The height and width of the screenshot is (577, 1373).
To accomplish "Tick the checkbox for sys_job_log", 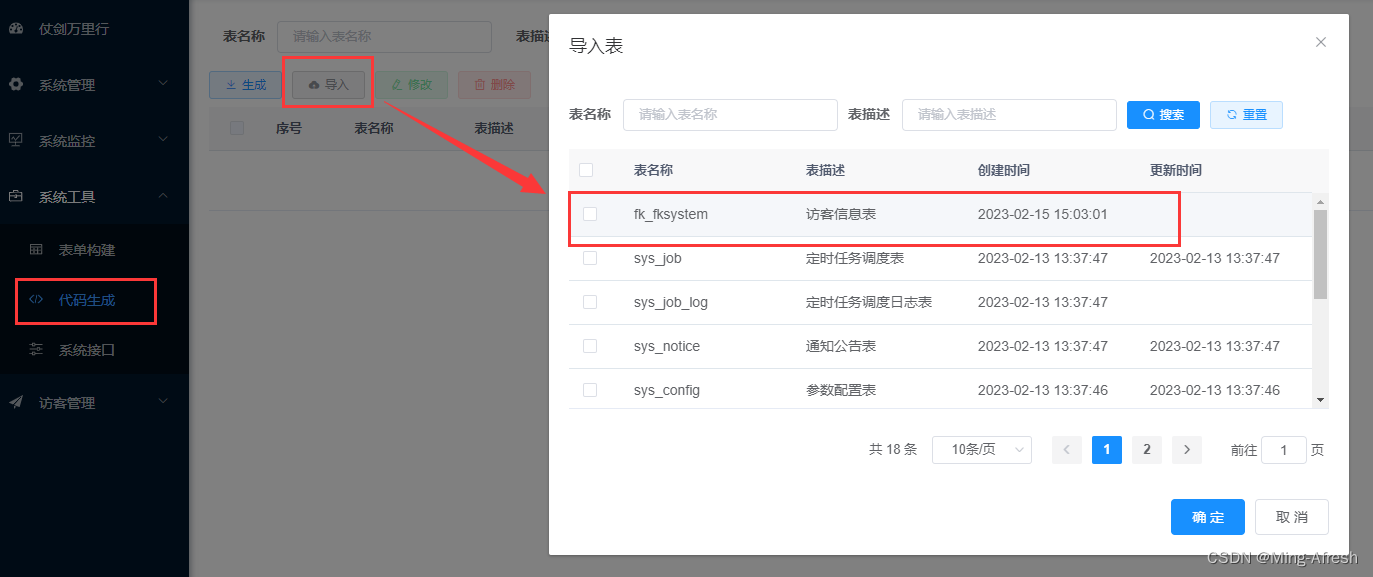I will (590, 302).
